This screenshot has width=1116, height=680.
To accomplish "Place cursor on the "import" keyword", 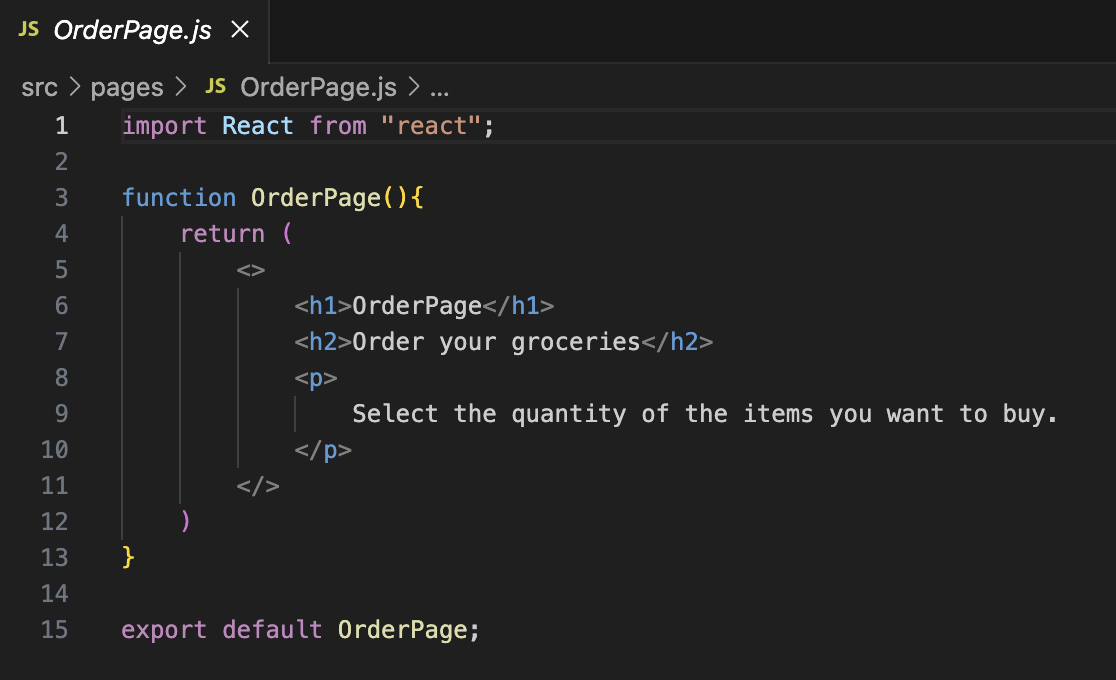I will point(163,125).
